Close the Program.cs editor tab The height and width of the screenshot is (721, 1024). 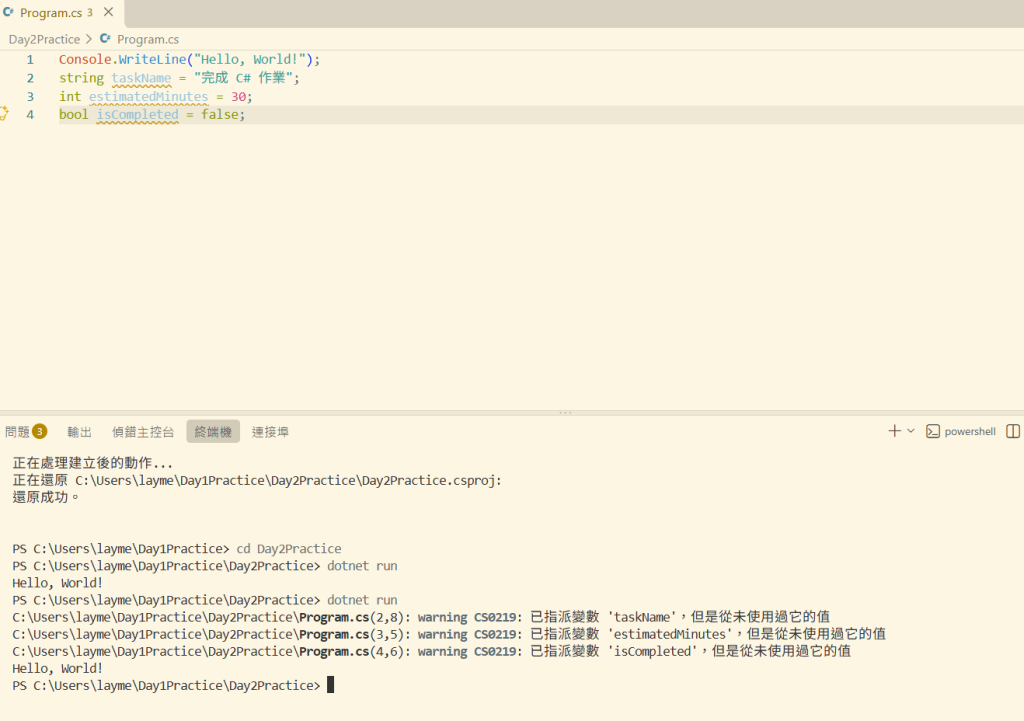click(x=108, y=12)
